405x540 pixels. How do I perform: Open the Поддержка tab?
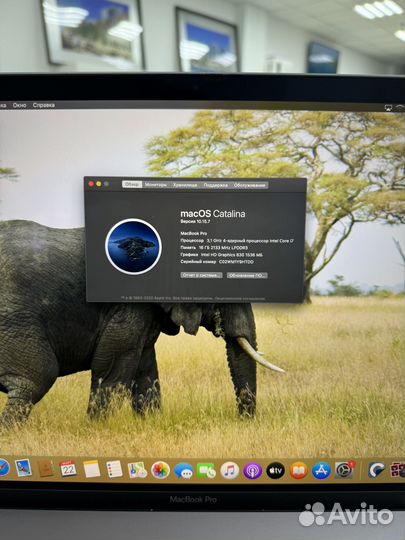click(215, 185)
